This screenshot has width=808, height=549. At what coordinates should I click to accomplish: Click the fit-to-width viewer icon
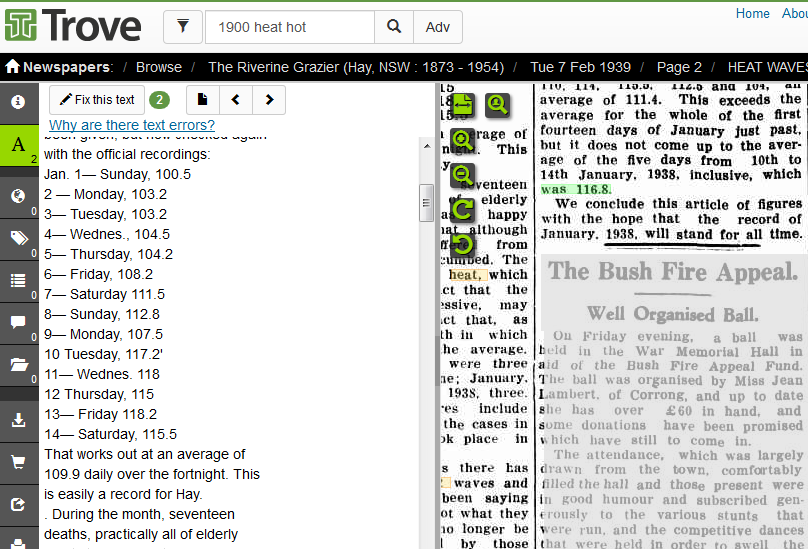462,104
